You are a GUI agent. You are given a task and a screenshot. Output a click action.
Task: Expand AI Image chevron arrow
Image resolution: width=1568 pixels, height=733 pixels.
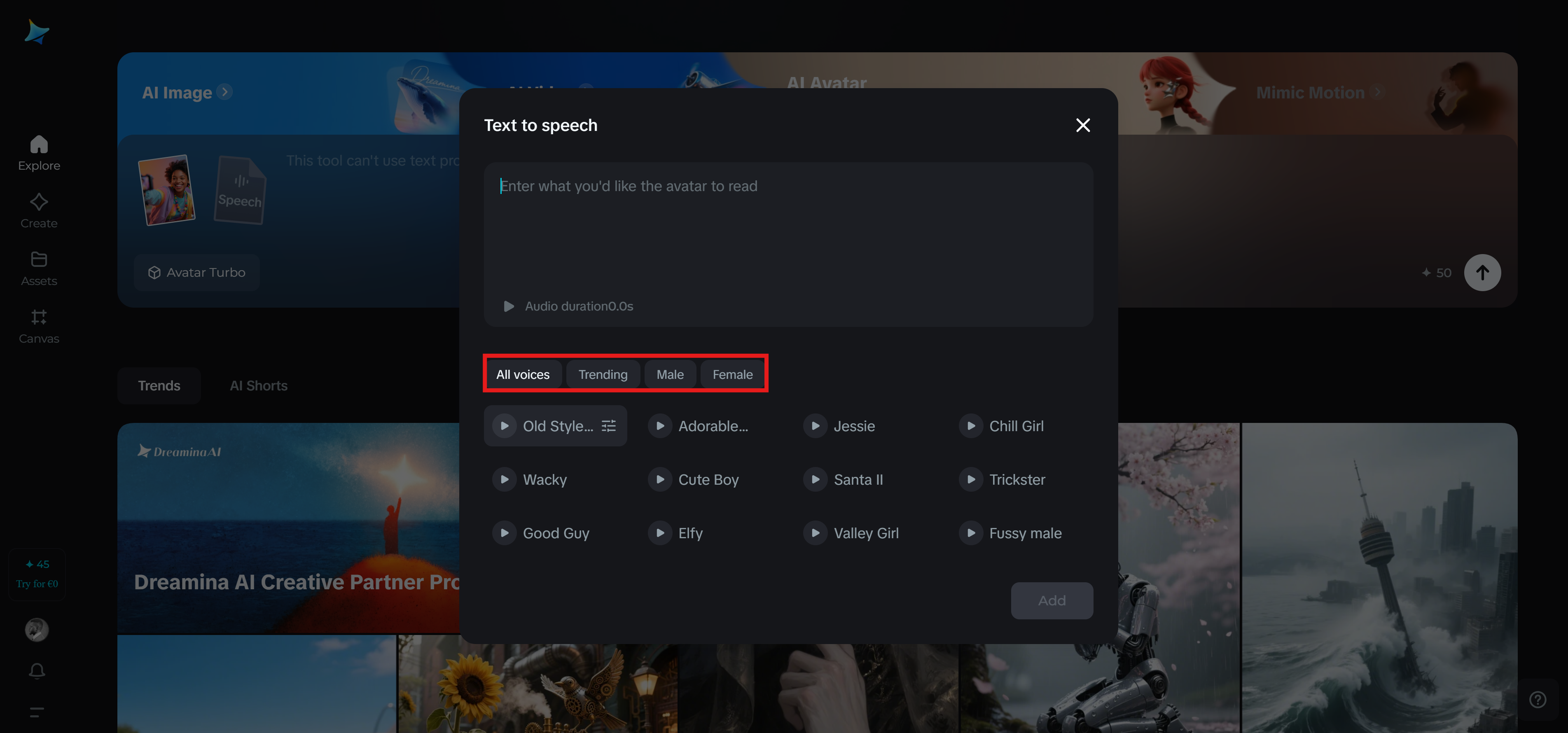point(224,92)
